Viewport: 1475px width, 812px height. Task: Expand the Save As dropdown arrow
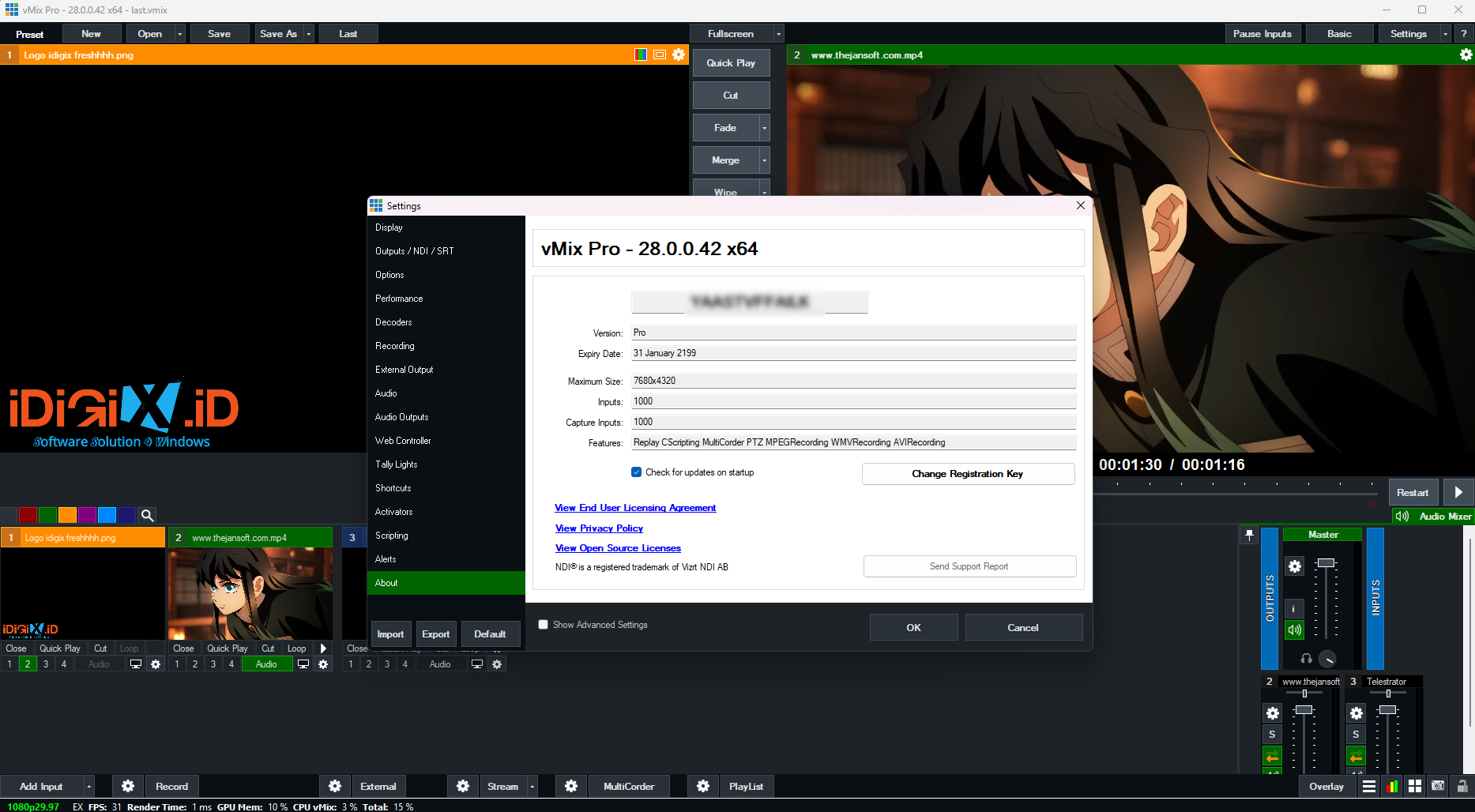click(x=309, y=34)
